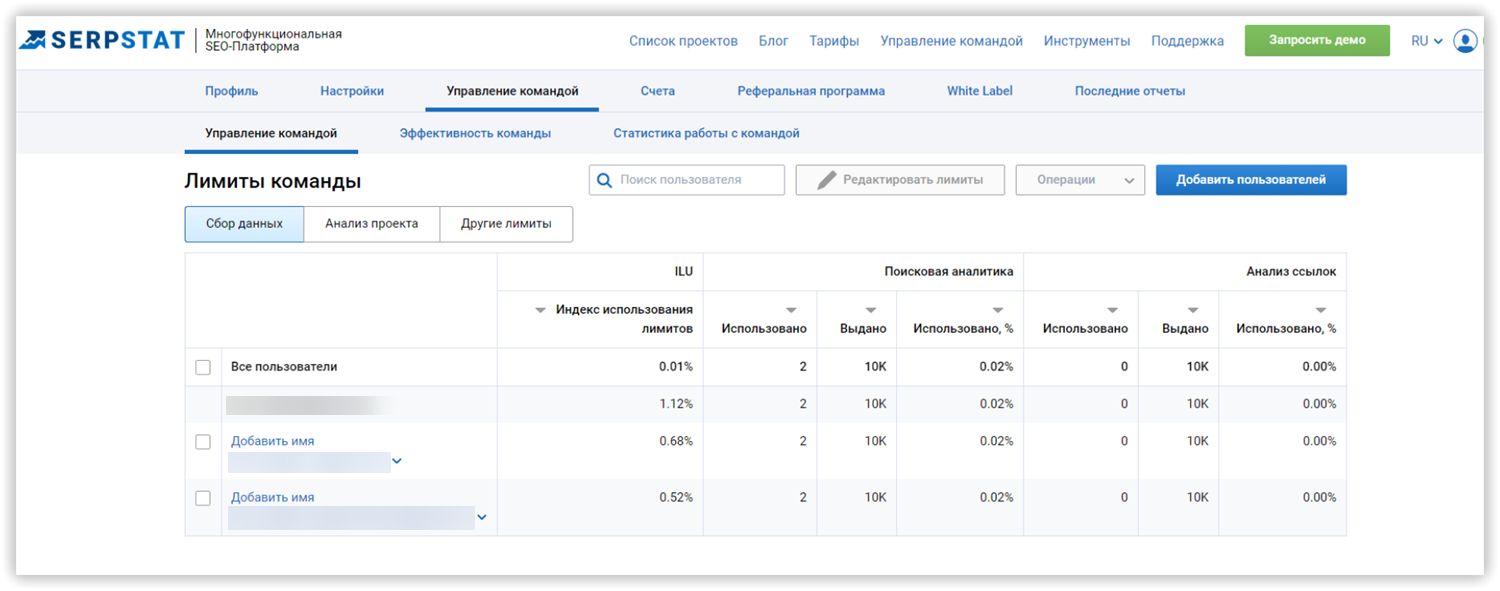
Task: Click the search magnifier icon in user search
Action: [604, 180]
